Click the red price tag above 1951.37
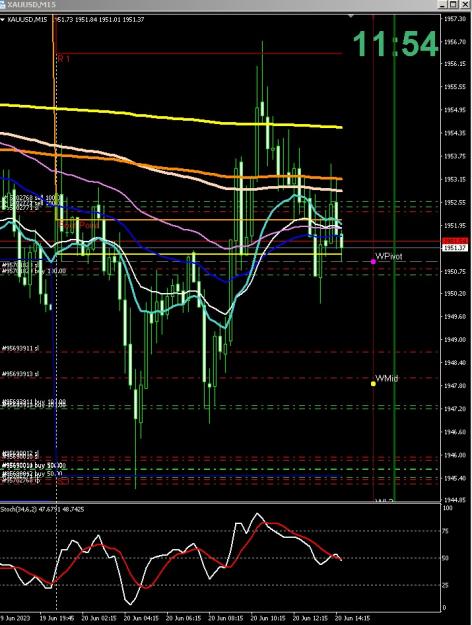This screenshot has width=472, height=625. 455,241
